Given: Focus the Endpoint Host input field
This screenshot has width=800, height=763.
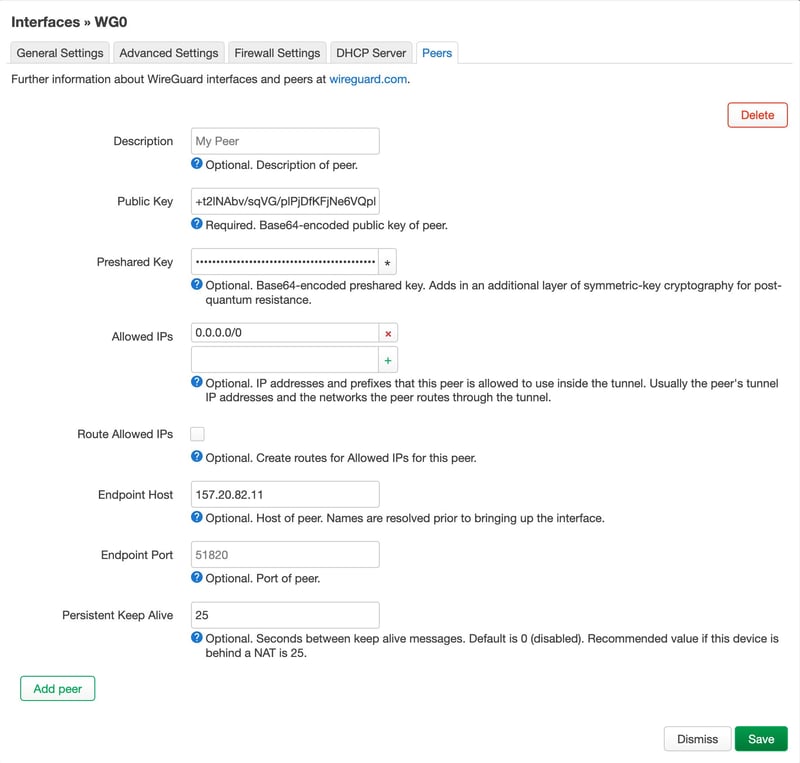Looking at the screenshot, I should coord(285,494).
